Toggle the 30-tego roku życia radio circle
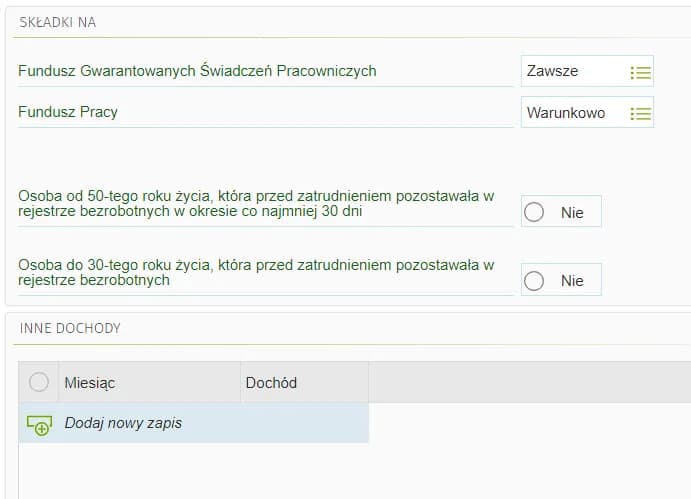The image size is (691, 499). pyautogui.click(x=534, y=281)
